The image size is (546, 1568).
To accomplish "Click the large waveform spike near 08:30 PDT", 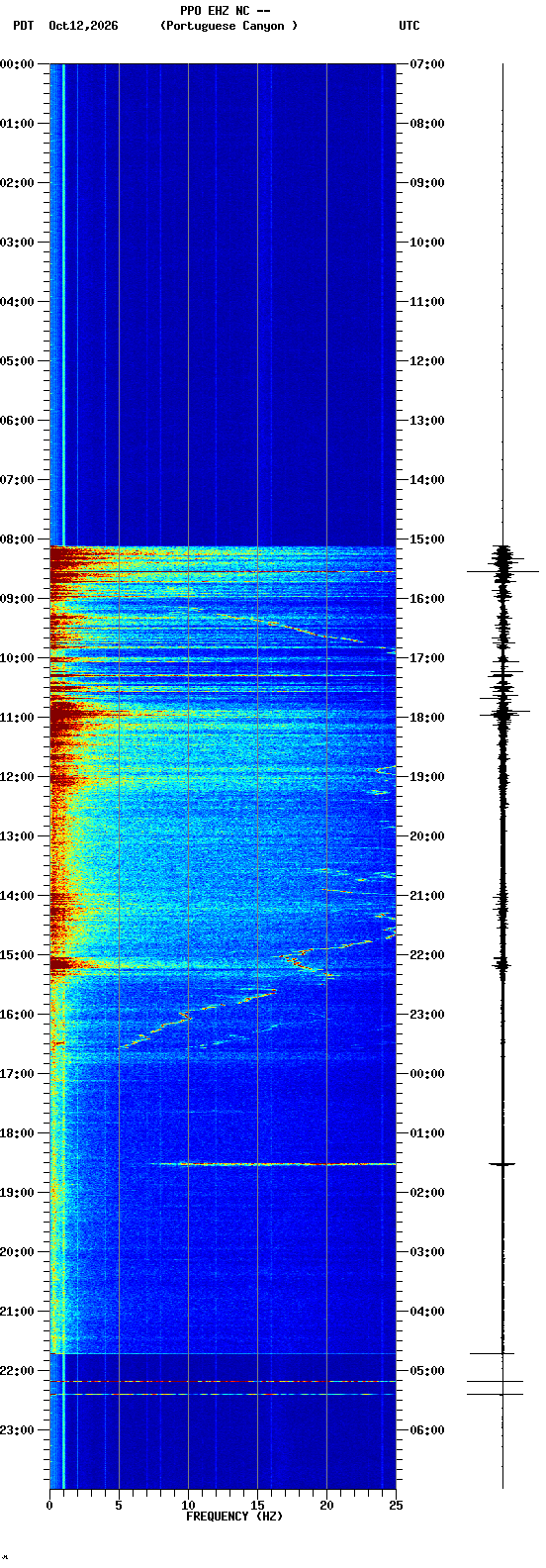I will (x=503, y=571).
